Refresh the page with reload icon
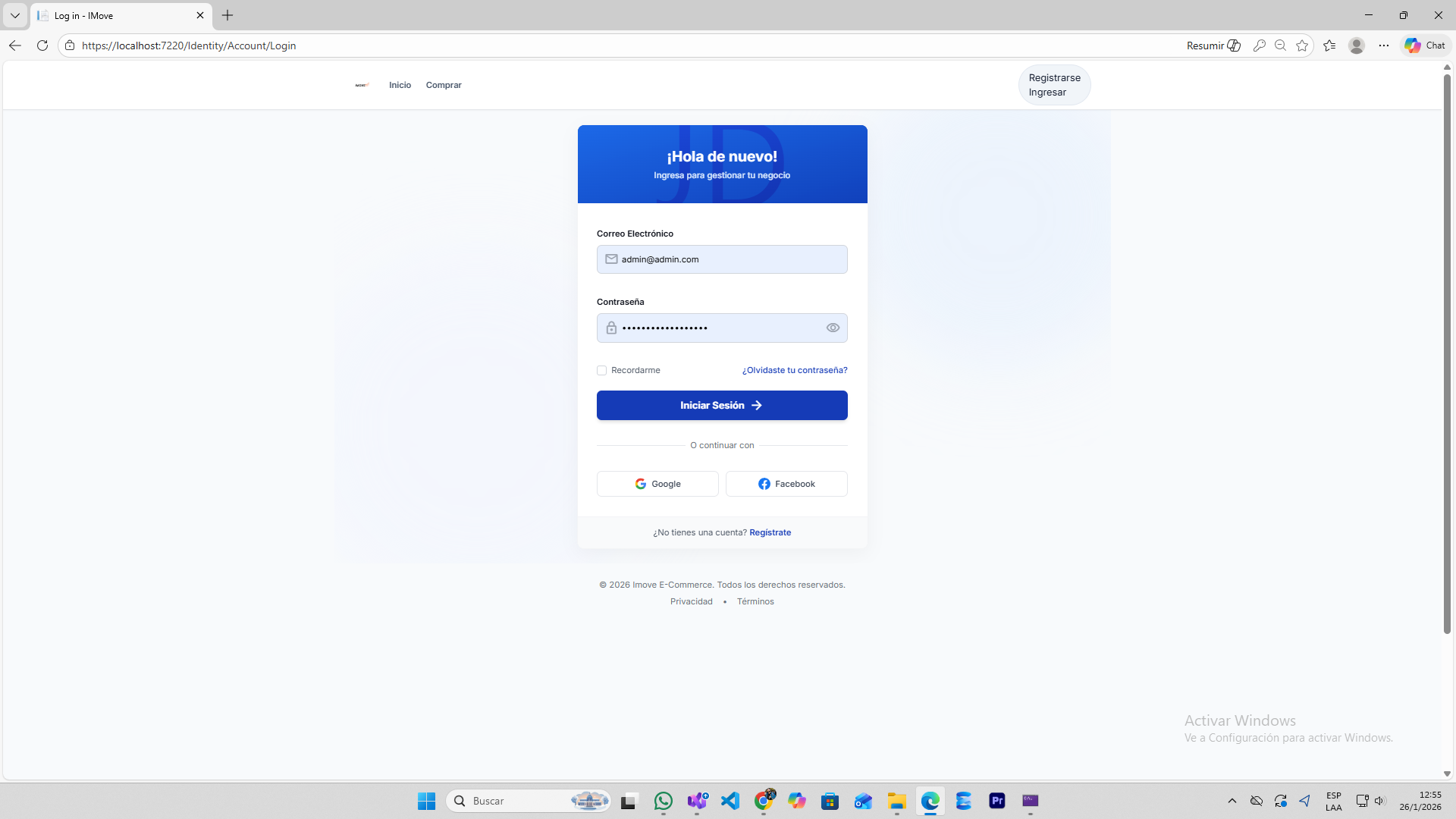The image size is (1456, 819). click(x=42, y=45)
